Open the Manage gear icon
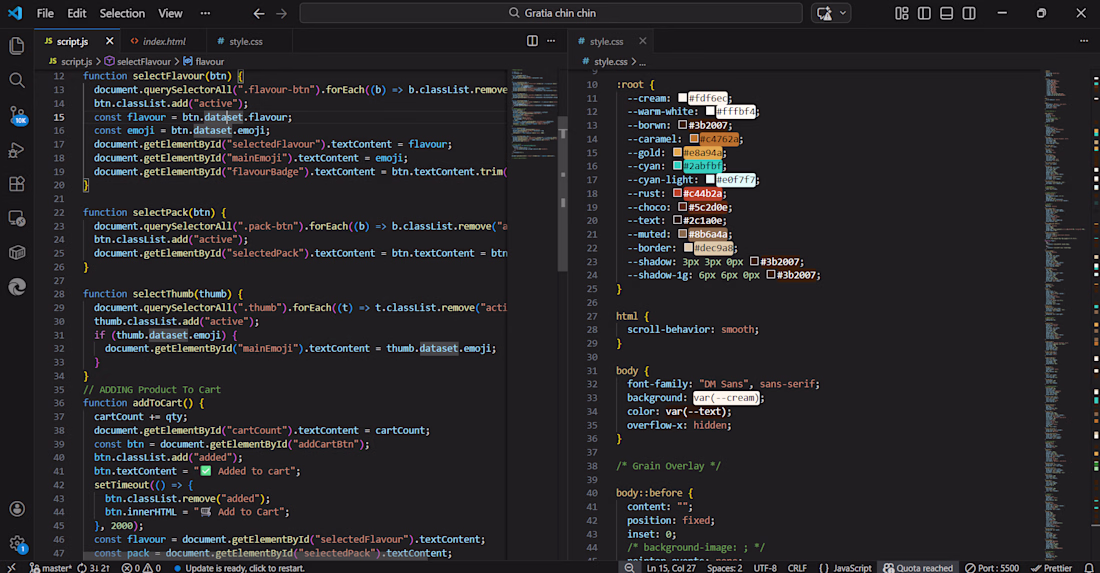The image size is (1100, 573). tap(17, 543)
